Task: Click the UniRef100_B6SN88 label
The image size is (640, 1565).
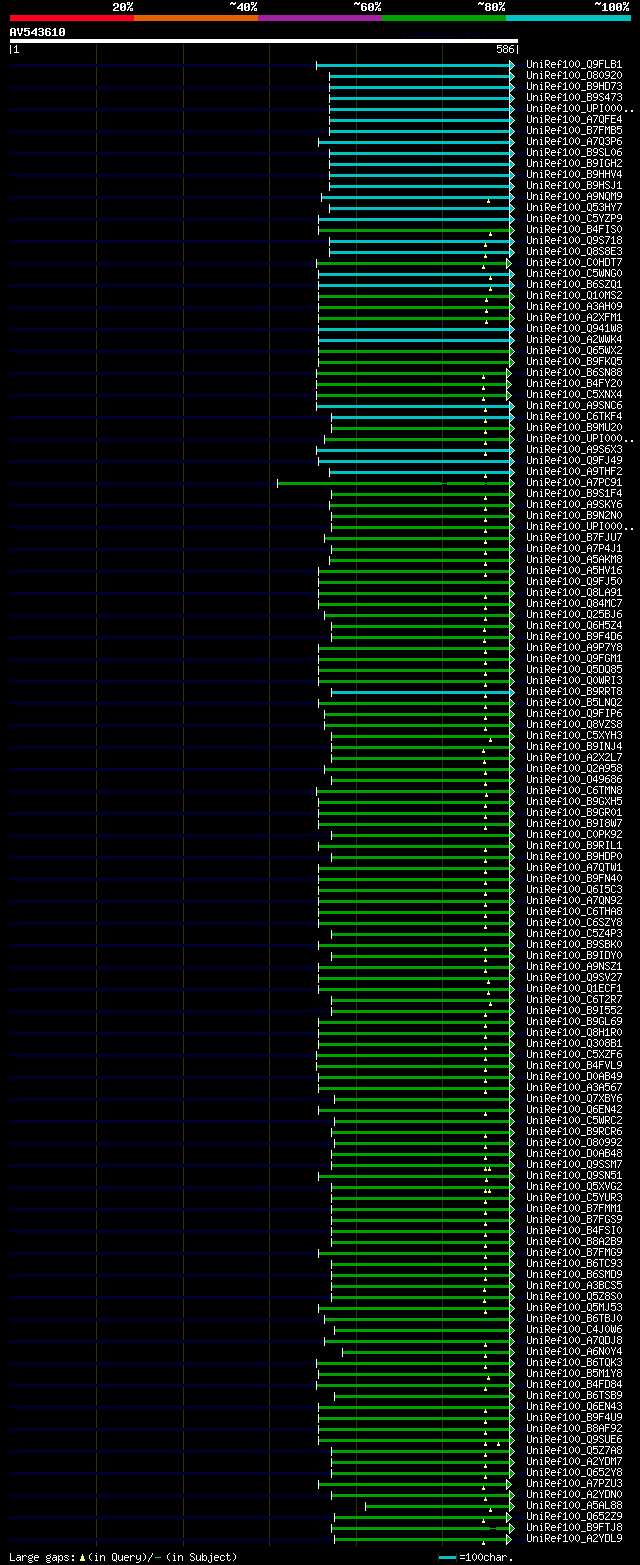Action: (x=574, y=372)
